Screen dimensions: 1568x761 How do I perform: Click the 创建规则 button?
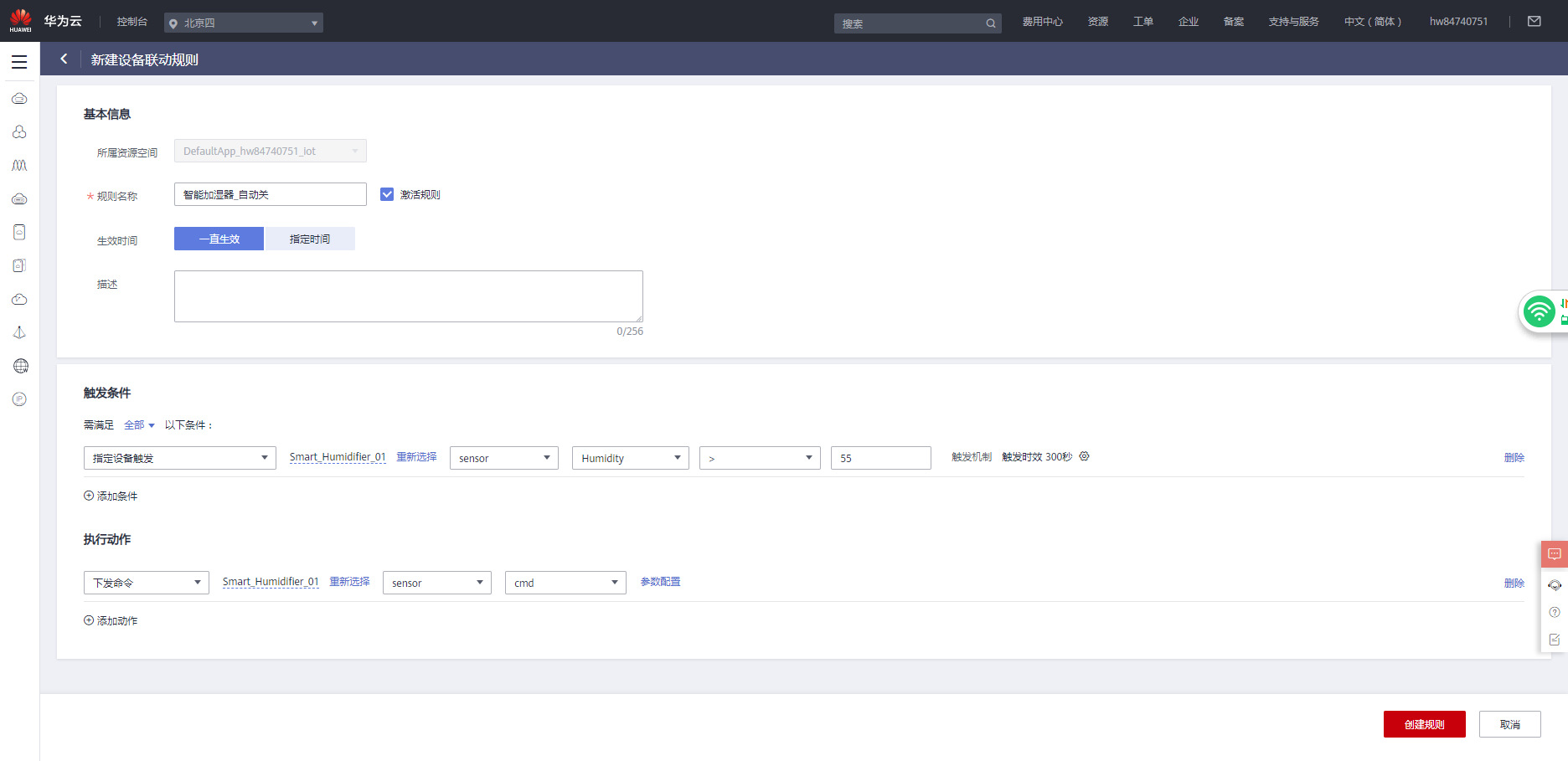click(x=1425, y=724)
